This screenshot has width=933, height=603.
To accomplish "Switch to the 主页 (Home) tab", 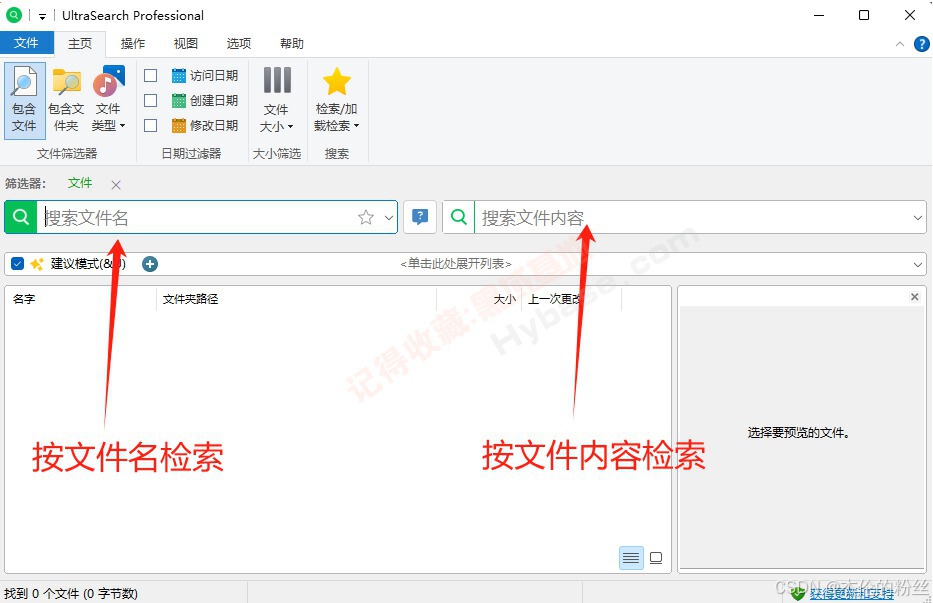I will click(x=80, y=43).
